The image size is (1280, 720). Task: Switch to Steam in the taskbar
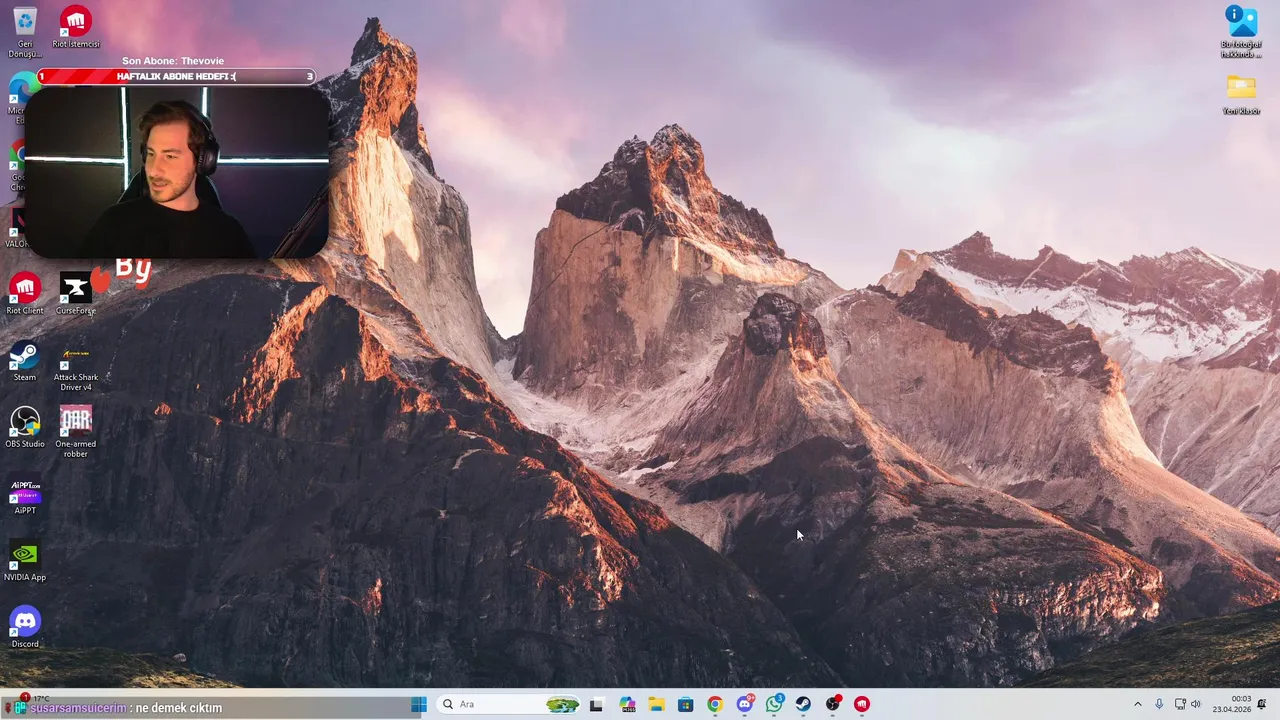(803, 704)
